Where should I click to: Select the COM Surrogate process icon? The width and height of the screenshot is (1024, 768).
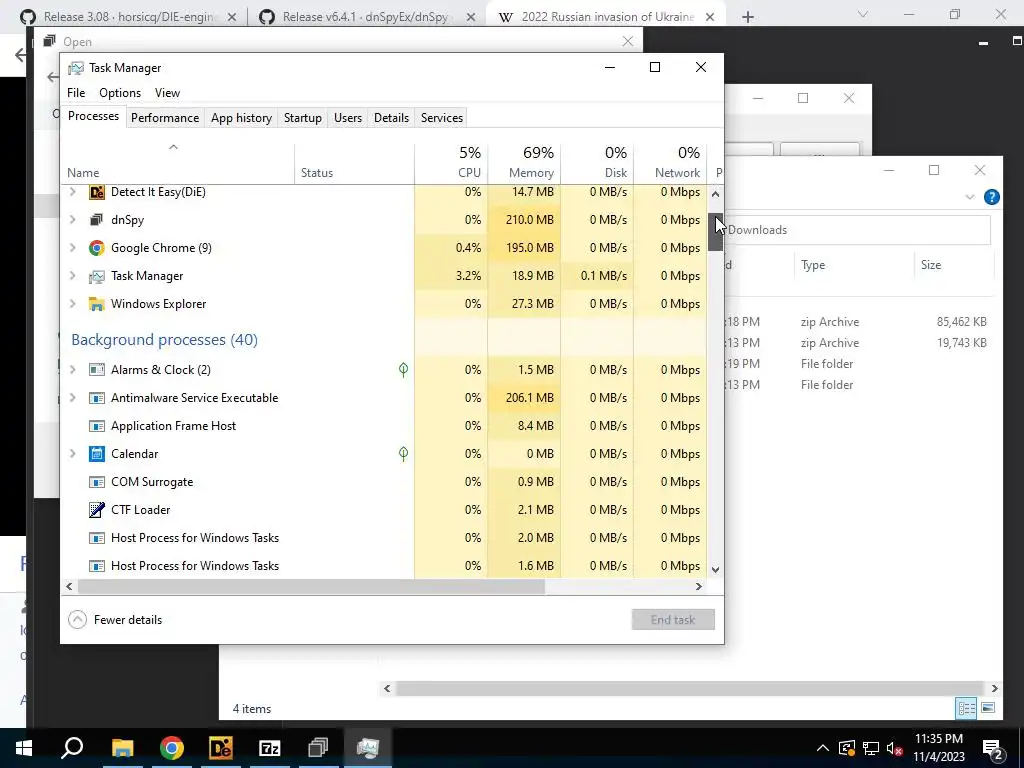coord(97,482)
